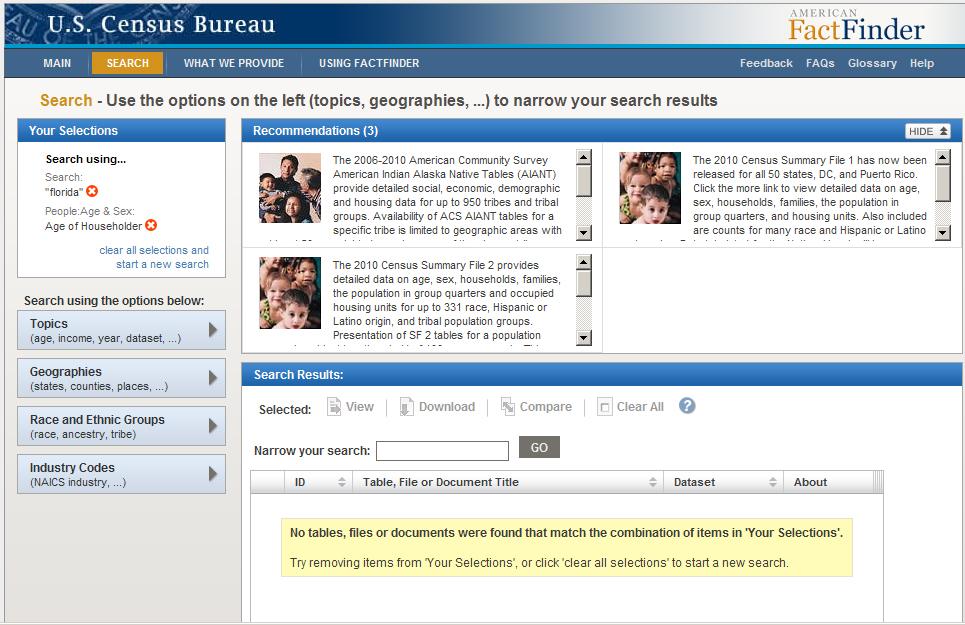Sort by Table, File or Document Title arrows
Screen dimensions: 965x625
653,482
